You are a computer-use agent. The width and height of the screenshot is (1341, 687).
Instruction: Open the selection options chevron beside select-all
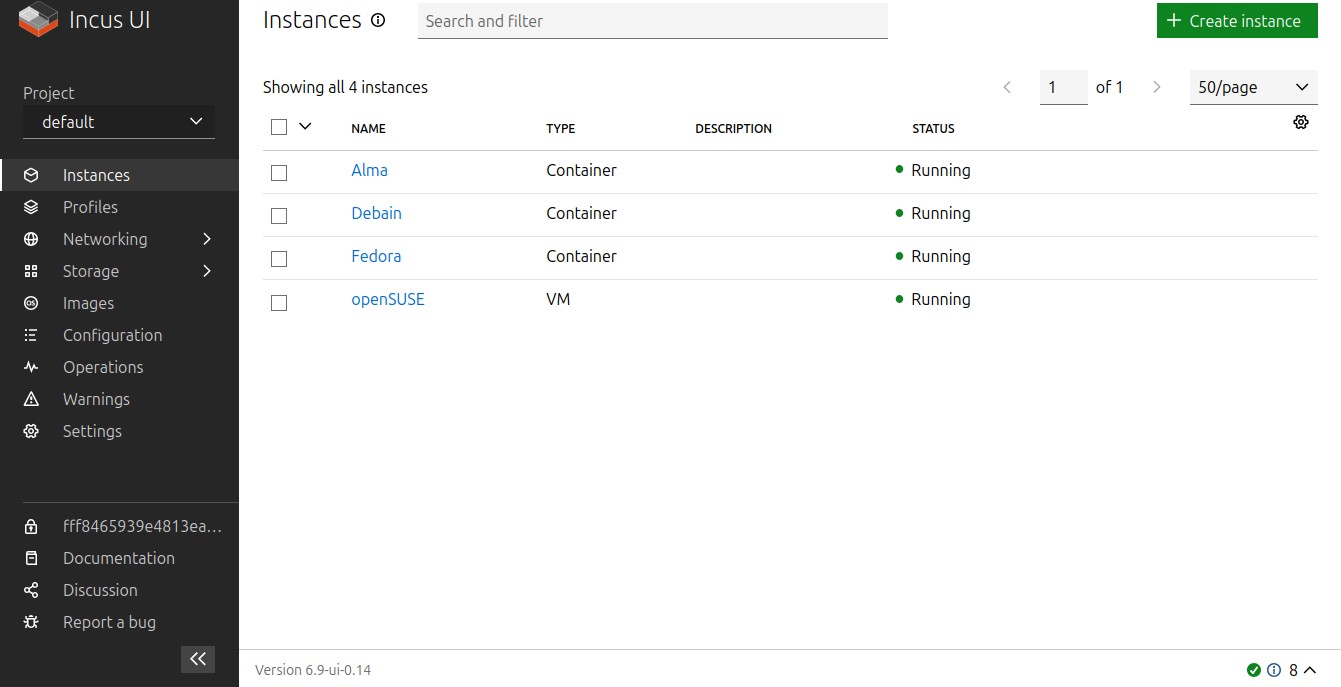click(x=305, y=126)
